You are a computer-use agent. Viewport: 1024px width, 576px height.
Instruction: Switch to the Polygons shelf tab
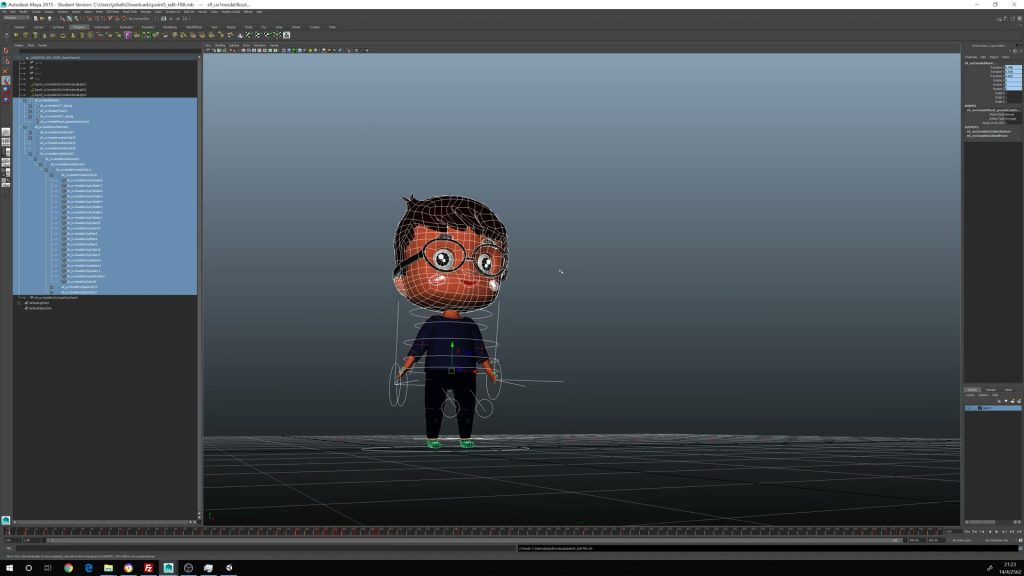pos(79,27)
